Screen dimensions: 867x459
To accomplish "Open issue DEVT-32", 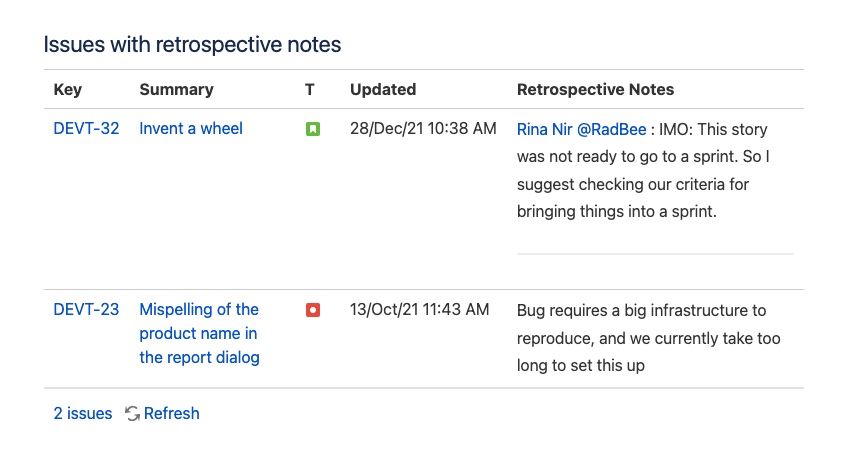I will coord(86,128).
